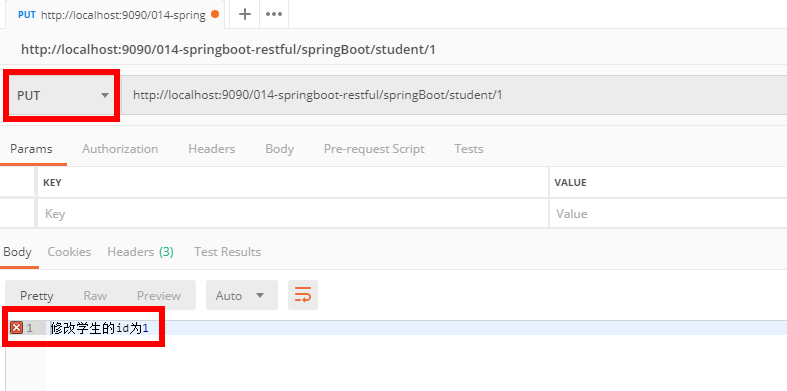Open a new request tab with plus icon
Image resolution: width=787 pixels, height=391 pixels.
244,14
